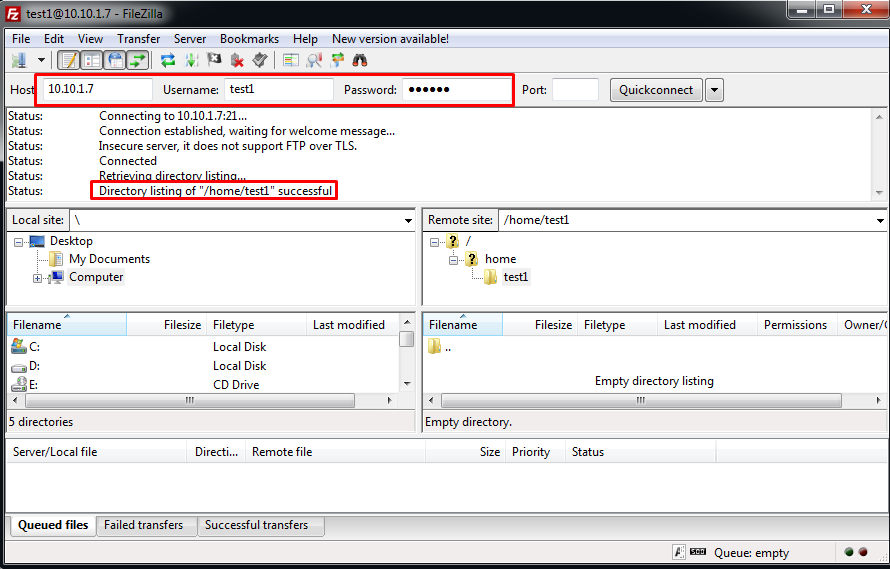The height and width of the screenshot is (569, 890).
Task: Toggle directory comparison
Action: (314, 60)
